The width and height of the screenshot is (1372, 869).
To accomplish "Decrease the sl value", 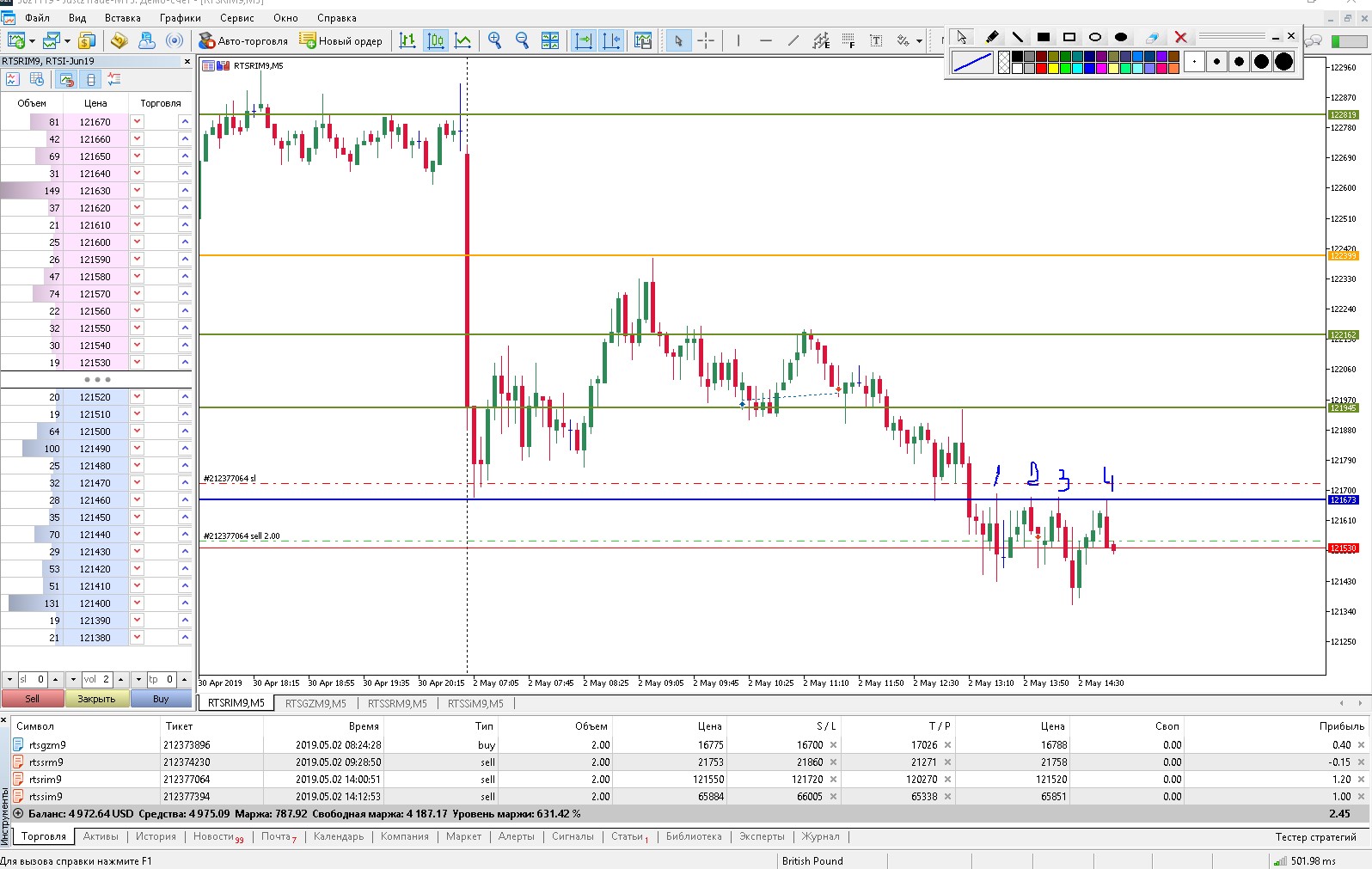I will coord(9,679).
